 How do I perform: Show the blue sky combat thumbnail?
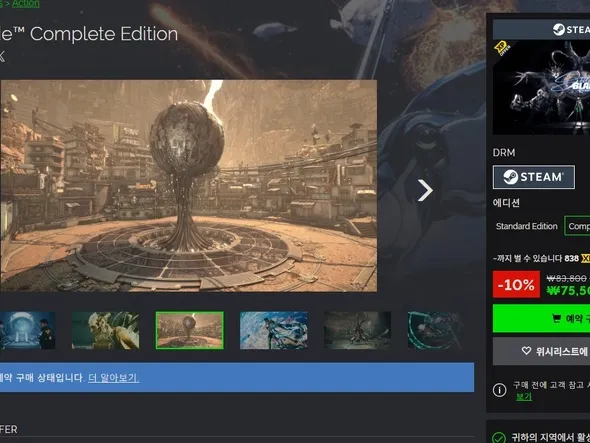tap(274, 330)
